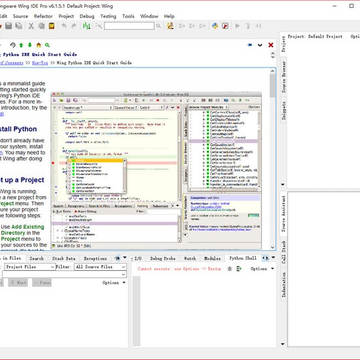Open the Refactor menu
Screen dimensions: 360x360
pos(43,16)
